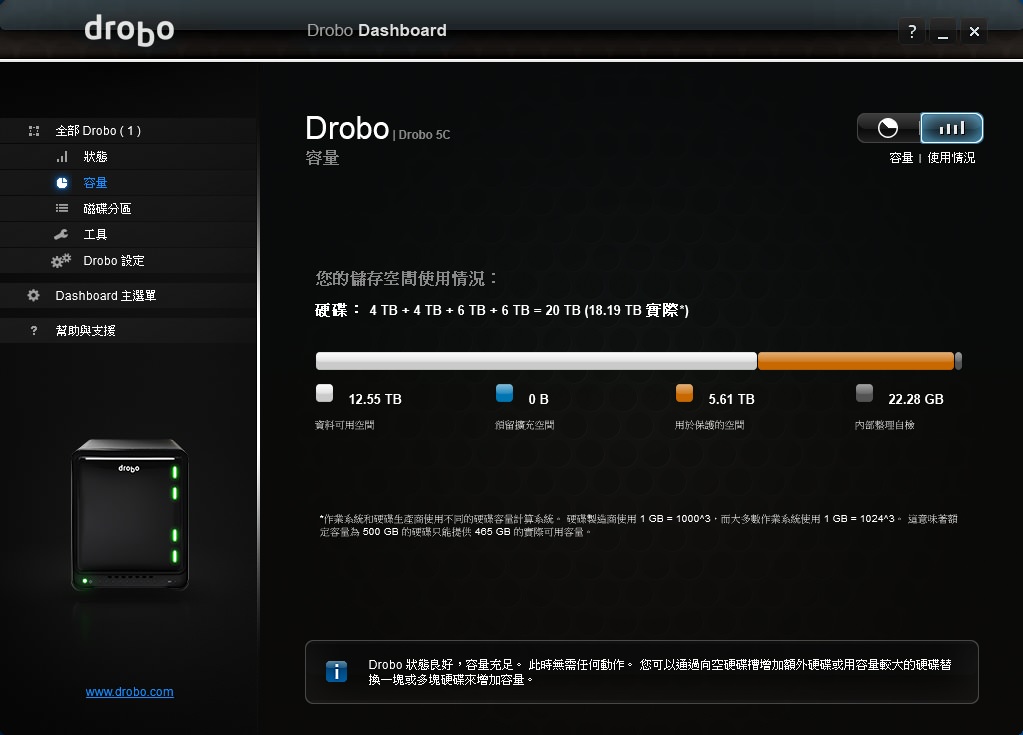Image resolution: width=1023 pixels, height=735 pixels.
Task: Click the Drobo 5C model label
Action: click(x=424, y=135)
